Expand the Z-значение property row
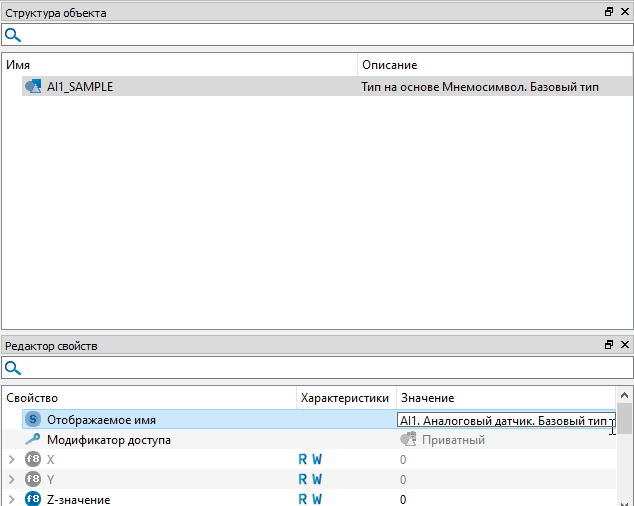 click(11, 499)
